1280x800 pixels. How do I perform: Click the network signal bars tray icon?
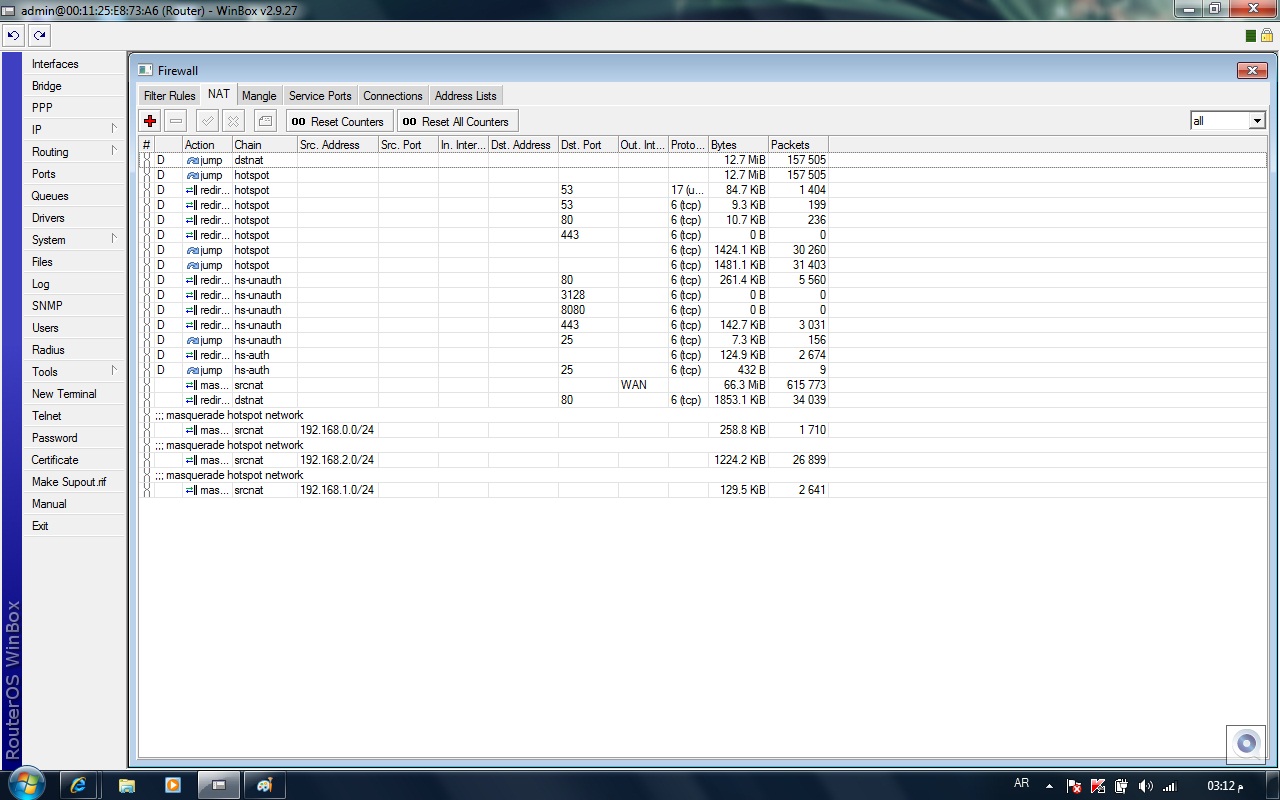tap(1169, 786)
